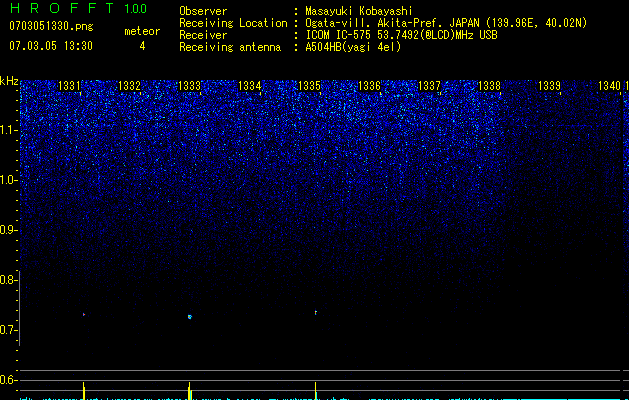Click the 0.8 kHz axis label
The width and height of the screenshot is (629, 400).
pos(8,280)
